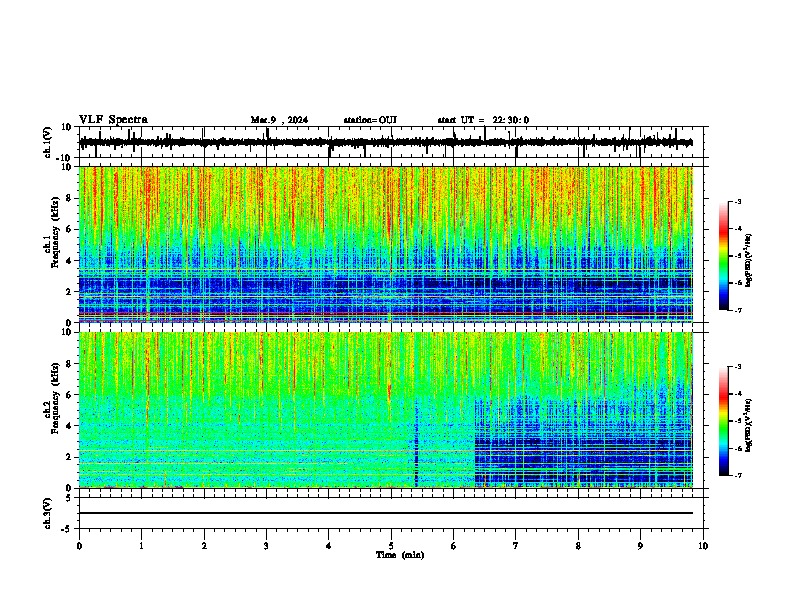Click the "-5" tick on ch.3(V) axis
The image size is (792, 612).
pos(67,529)
